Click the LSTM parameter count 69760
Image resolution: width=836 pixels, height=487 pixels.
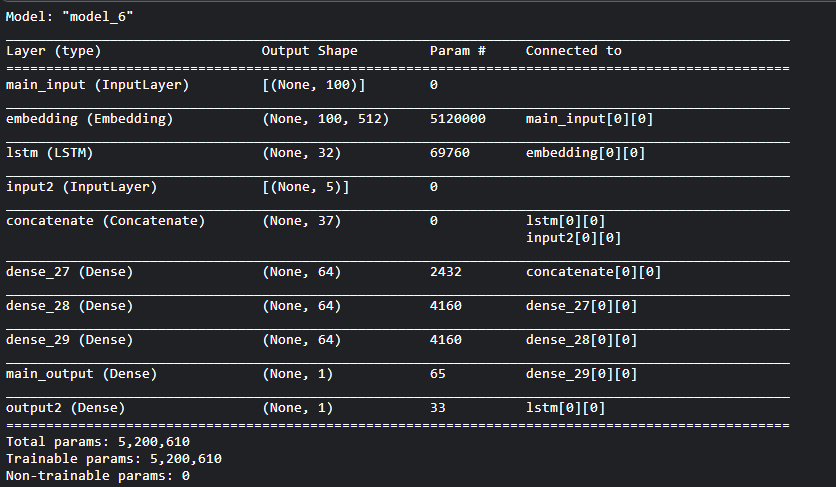449,153
